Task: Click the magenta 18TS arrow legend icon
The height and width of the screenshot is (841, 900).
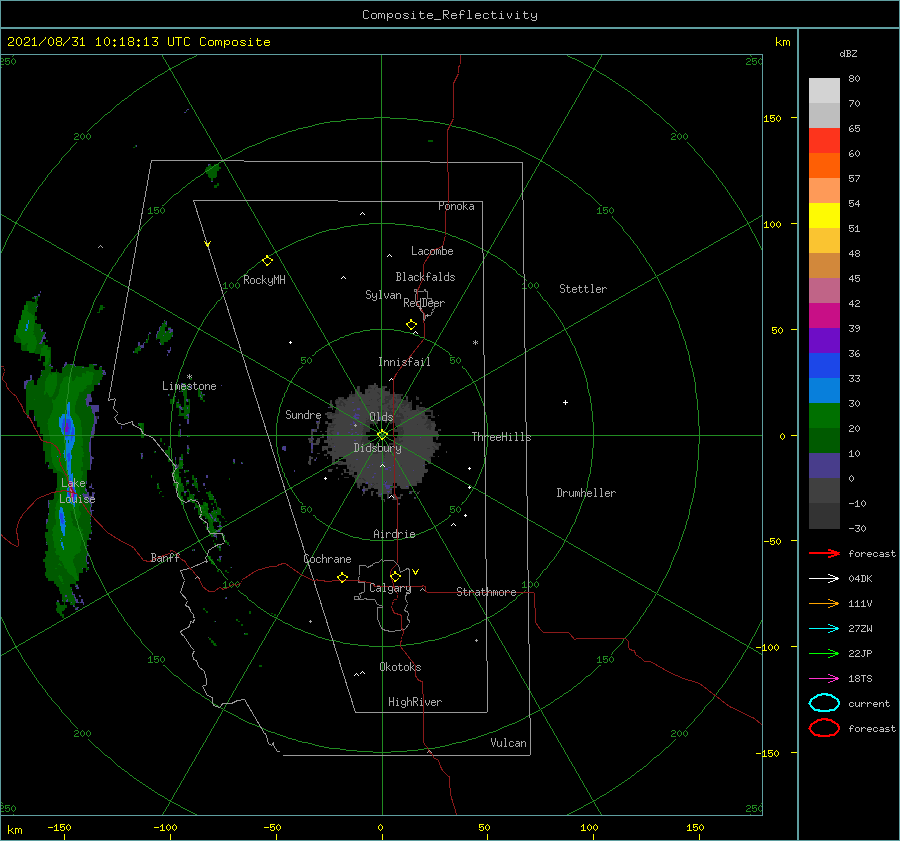Action: point(824,679)
